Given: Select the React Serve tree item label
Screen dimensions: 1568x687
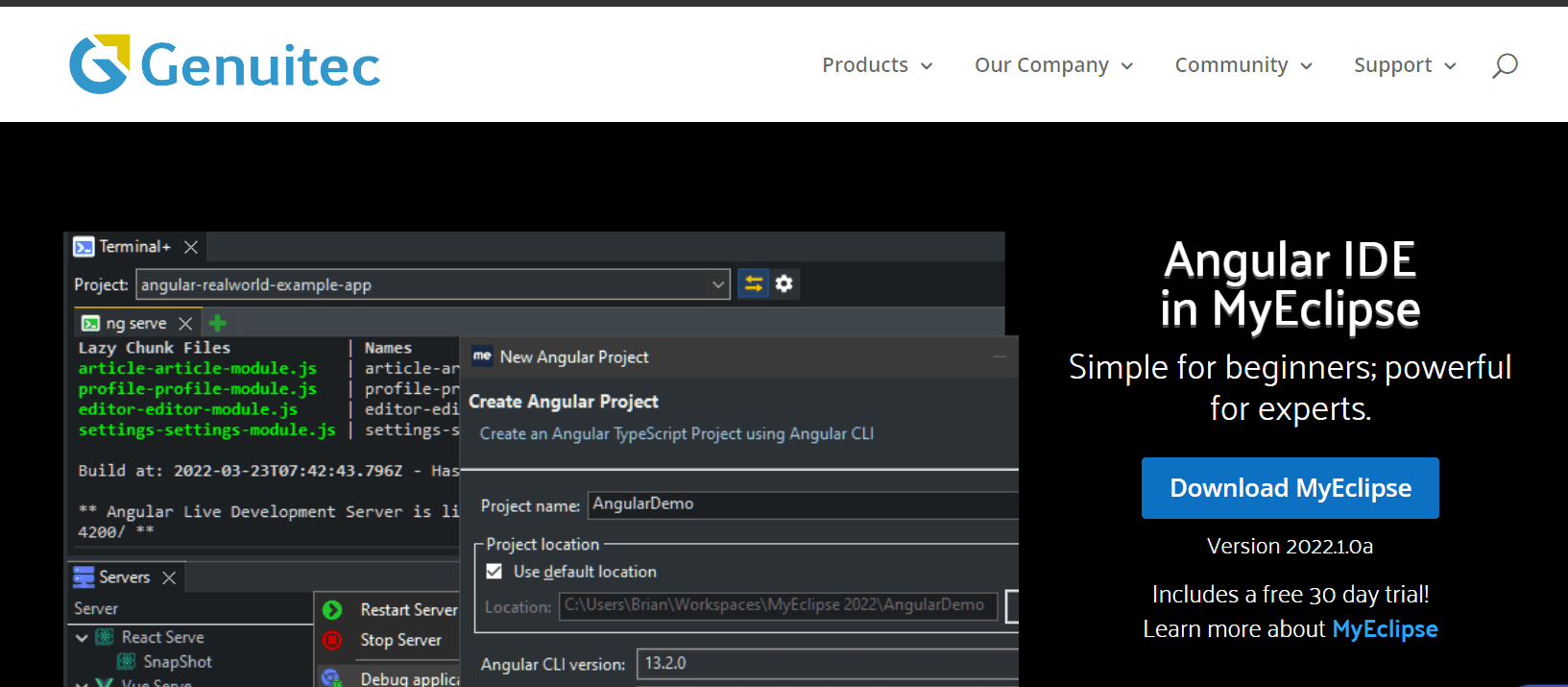Looking at the screenshot, I should pos(163,637).
